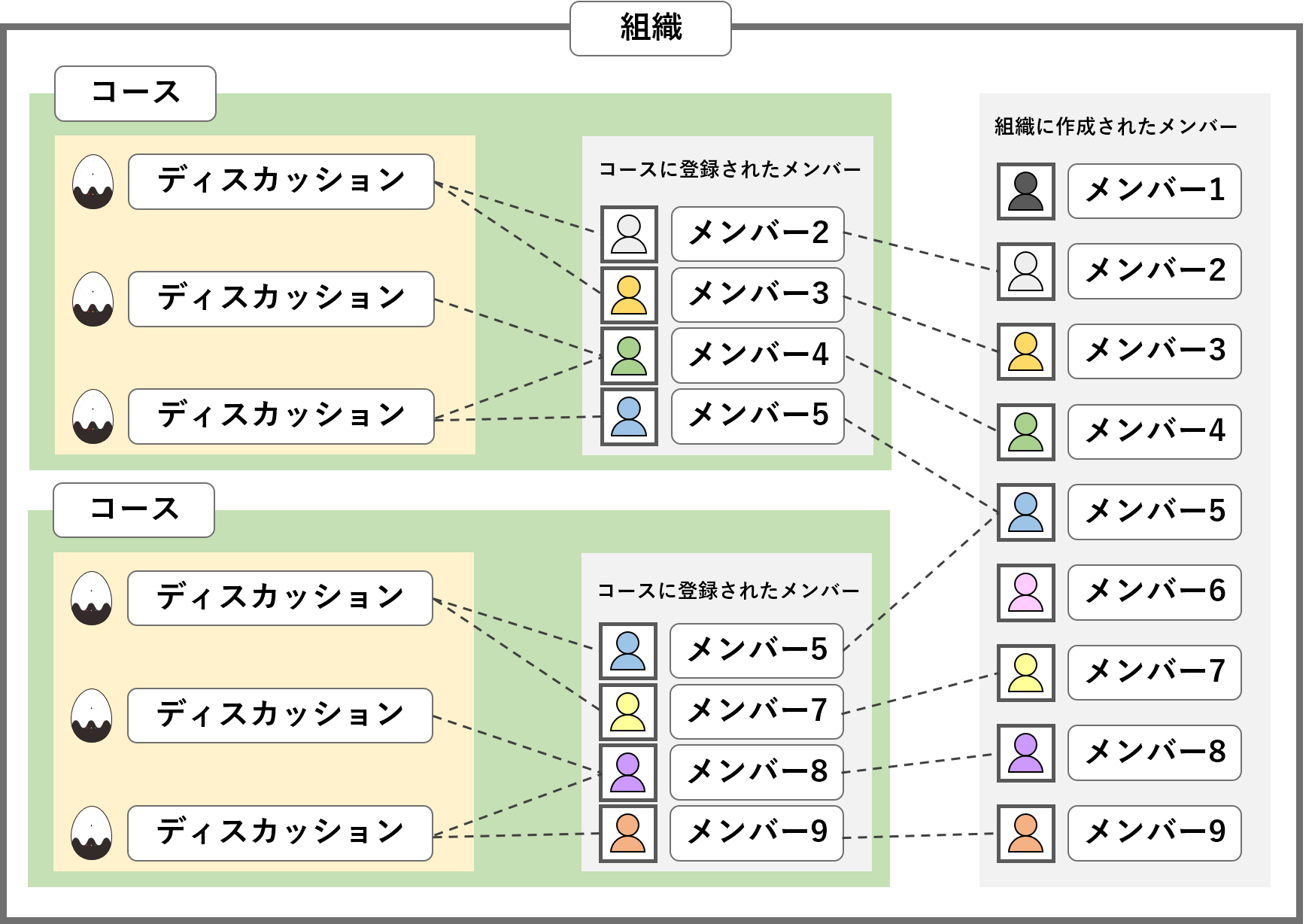Click egg icon beside last lower-course ディスカッション
Viewport: 1315px width, 924px height.
pos(91,833)
